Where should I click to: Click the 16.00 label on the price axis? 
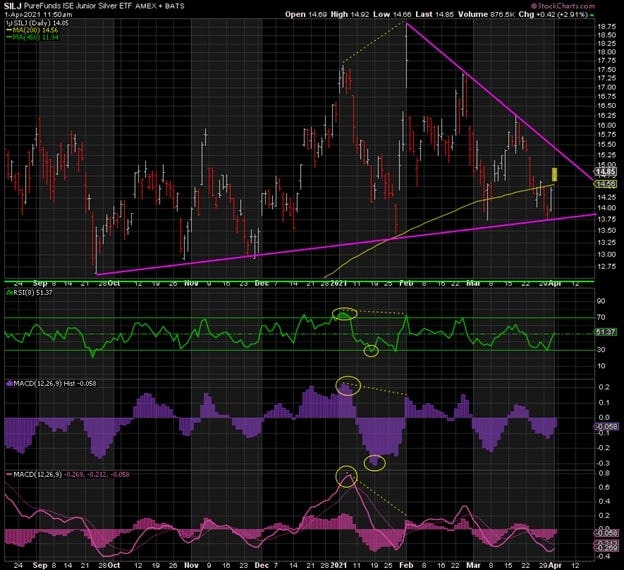[607, 125]
